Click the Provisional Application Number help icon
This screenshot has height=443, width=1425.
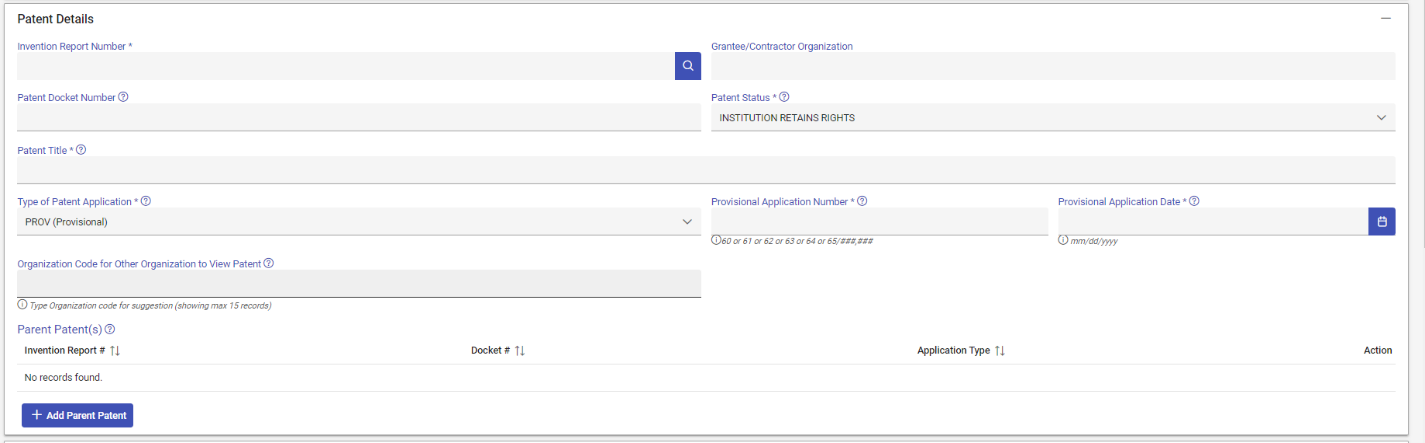[862, 201]
